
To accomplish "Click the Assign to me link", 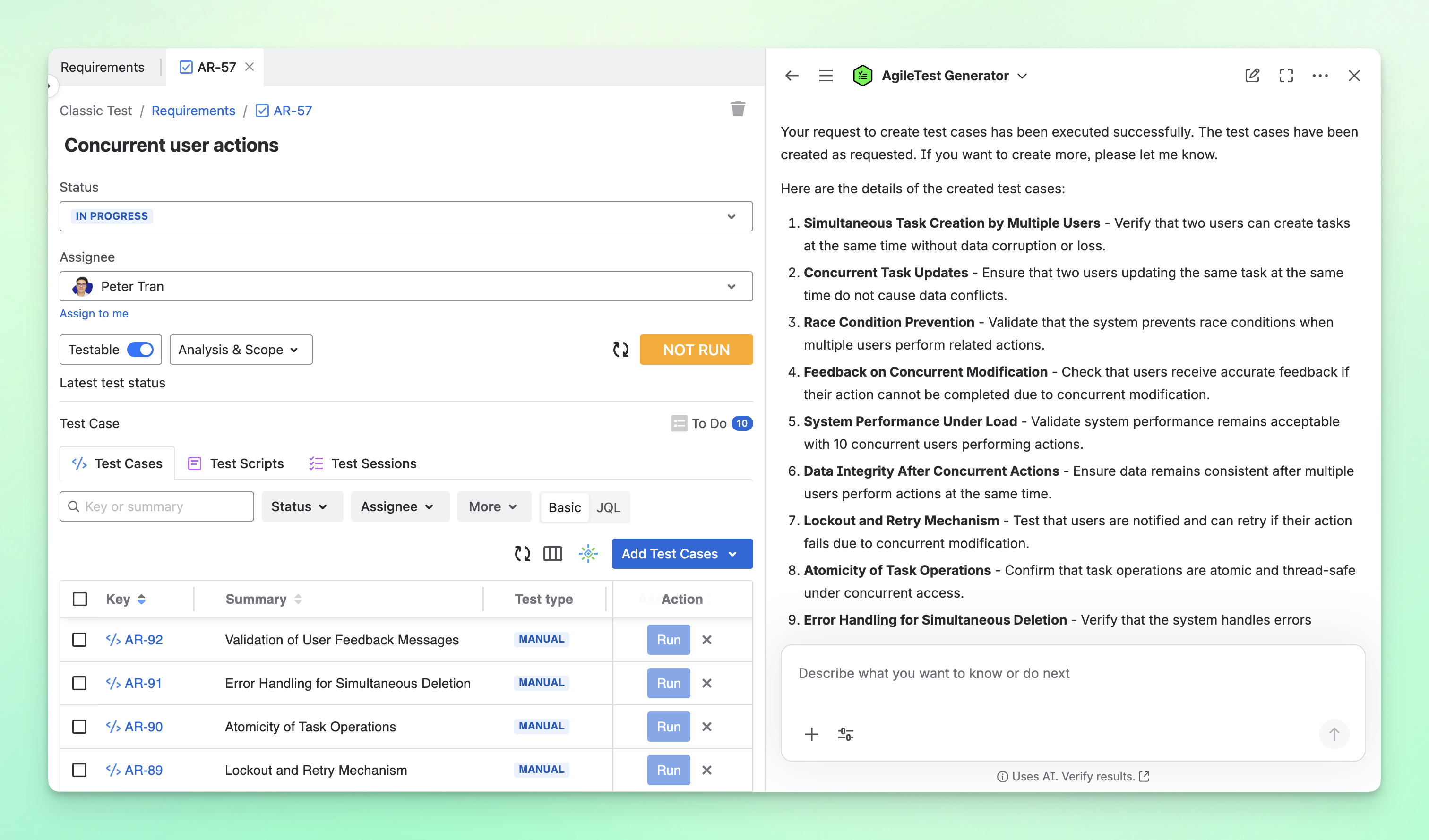I will 94,313.
